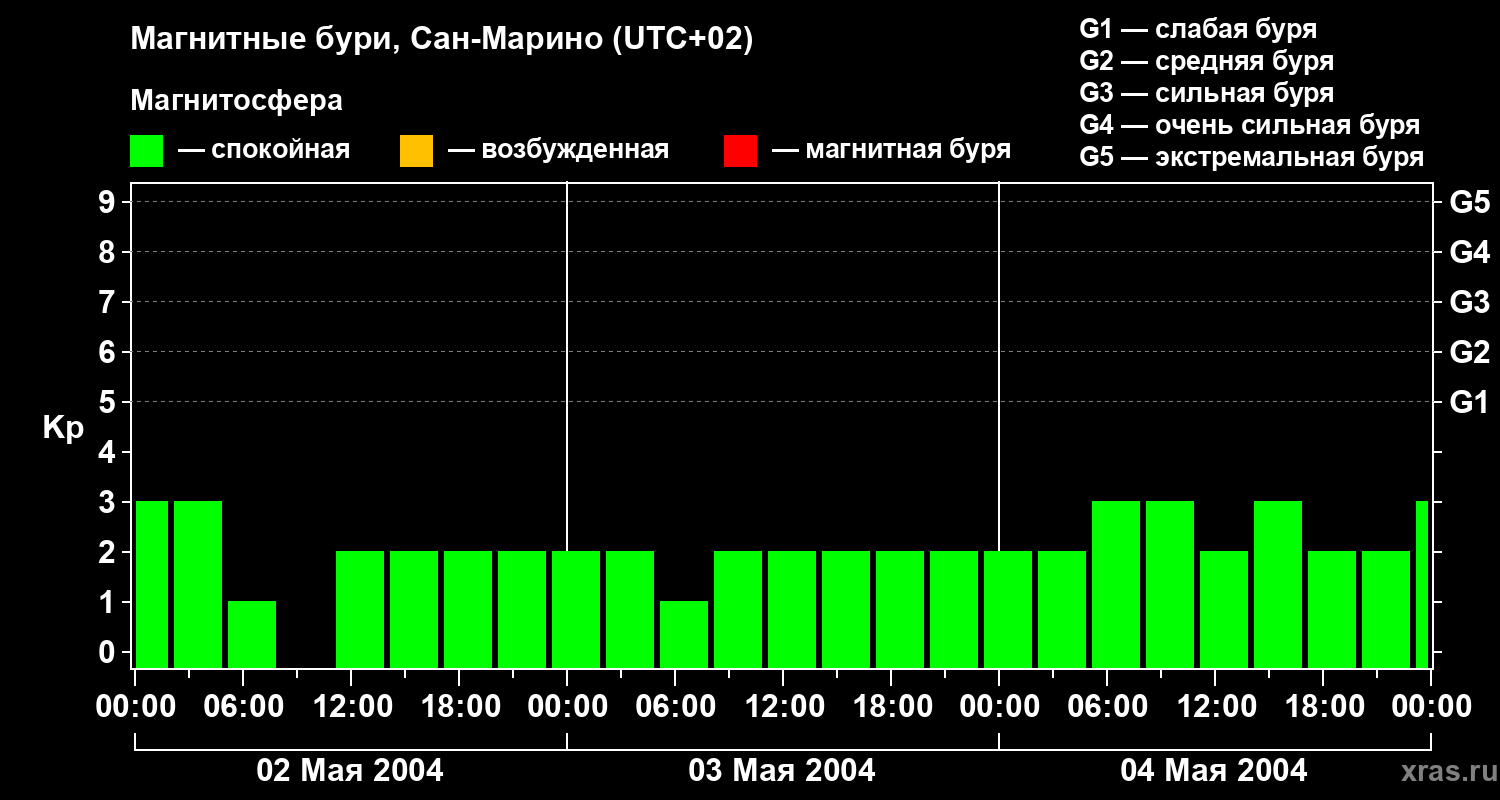Click the '7' tick on the Kp axis
The height and width of the screenshot is (800, 1500).
[109, 302]
